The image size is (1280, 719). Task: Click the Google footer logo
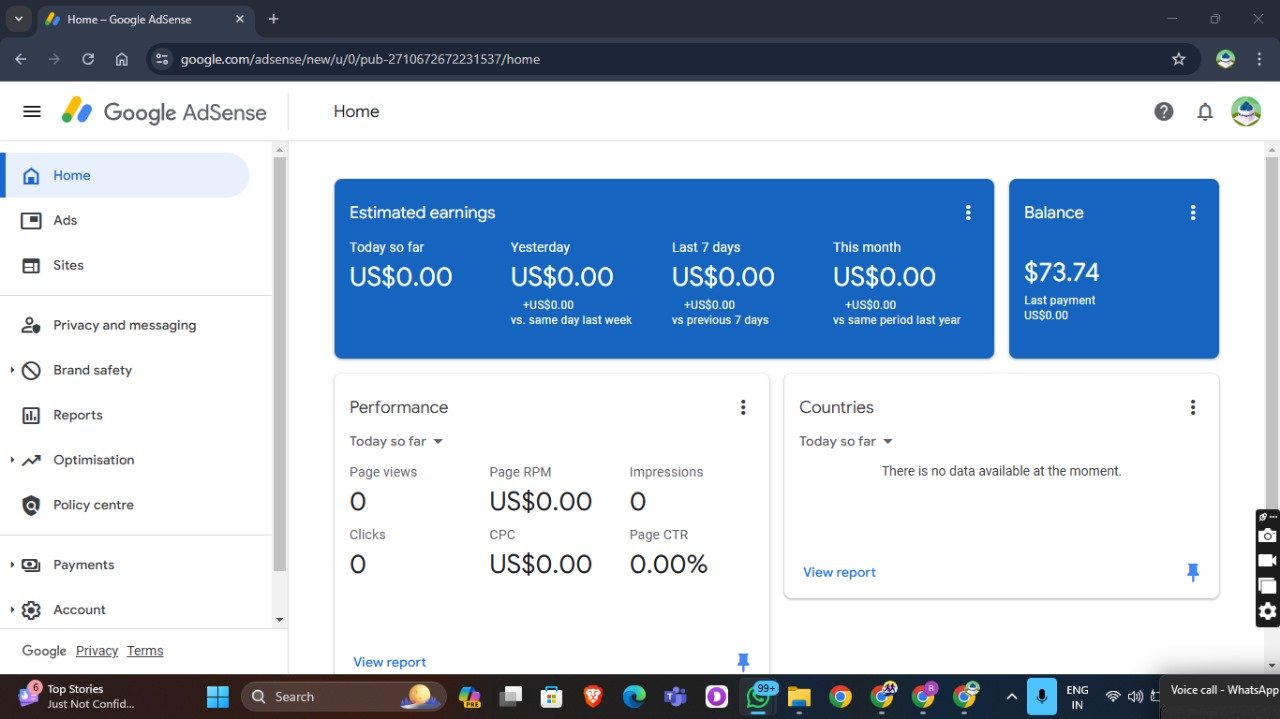click(x=44, y=651)
